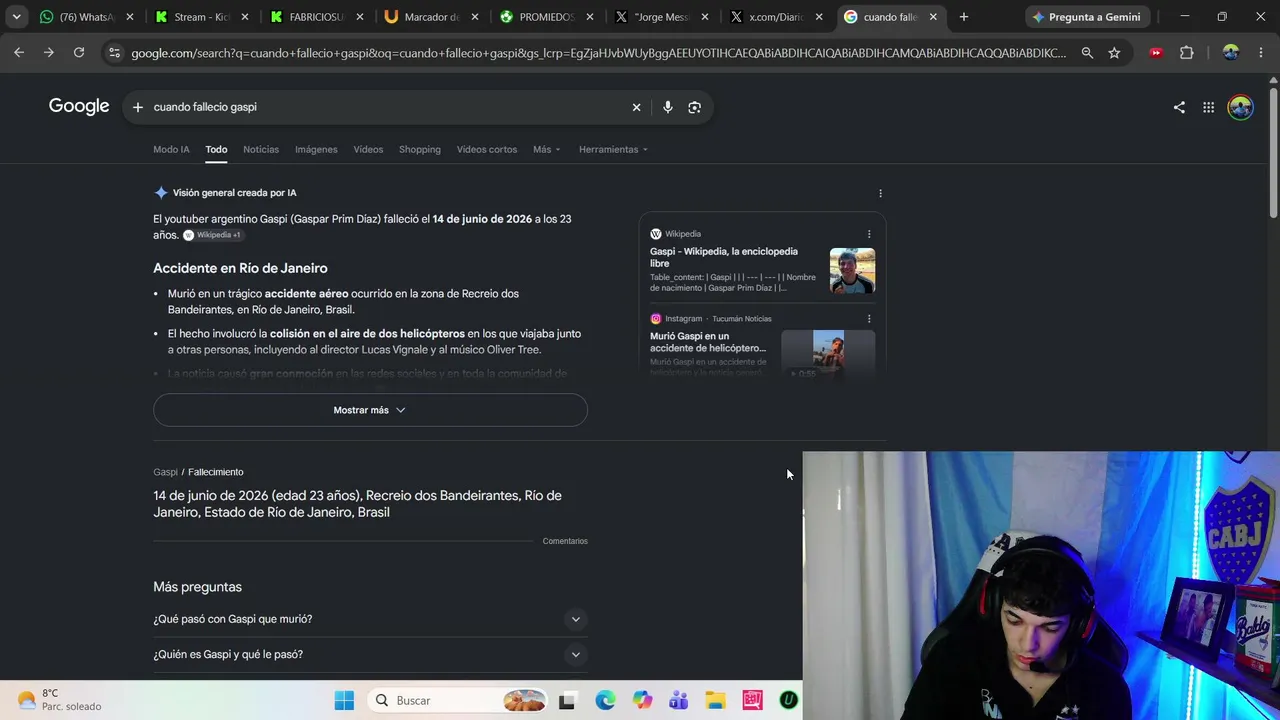Click the zoom magnifier icon in address bar
1280x720 pixels.
pos(1087,53)
